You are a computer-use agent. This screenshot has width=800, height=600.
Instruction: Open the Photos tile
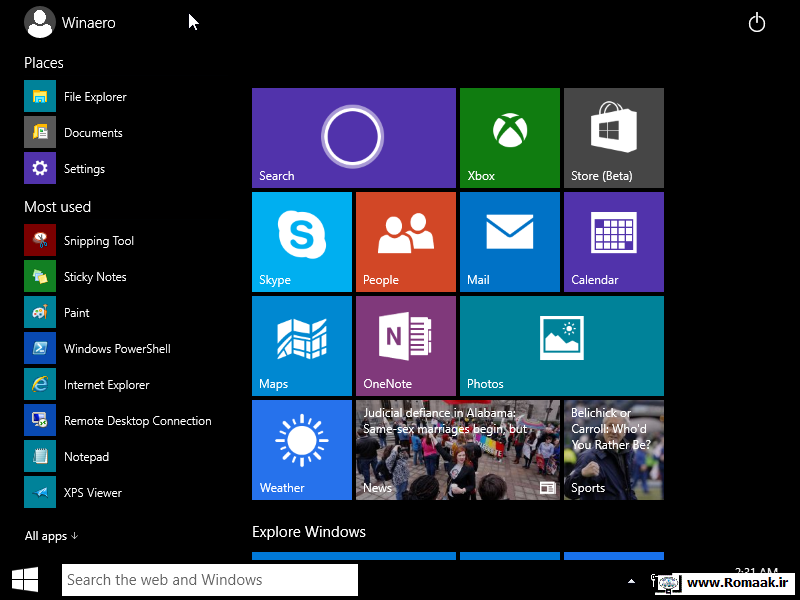[562, 346]
